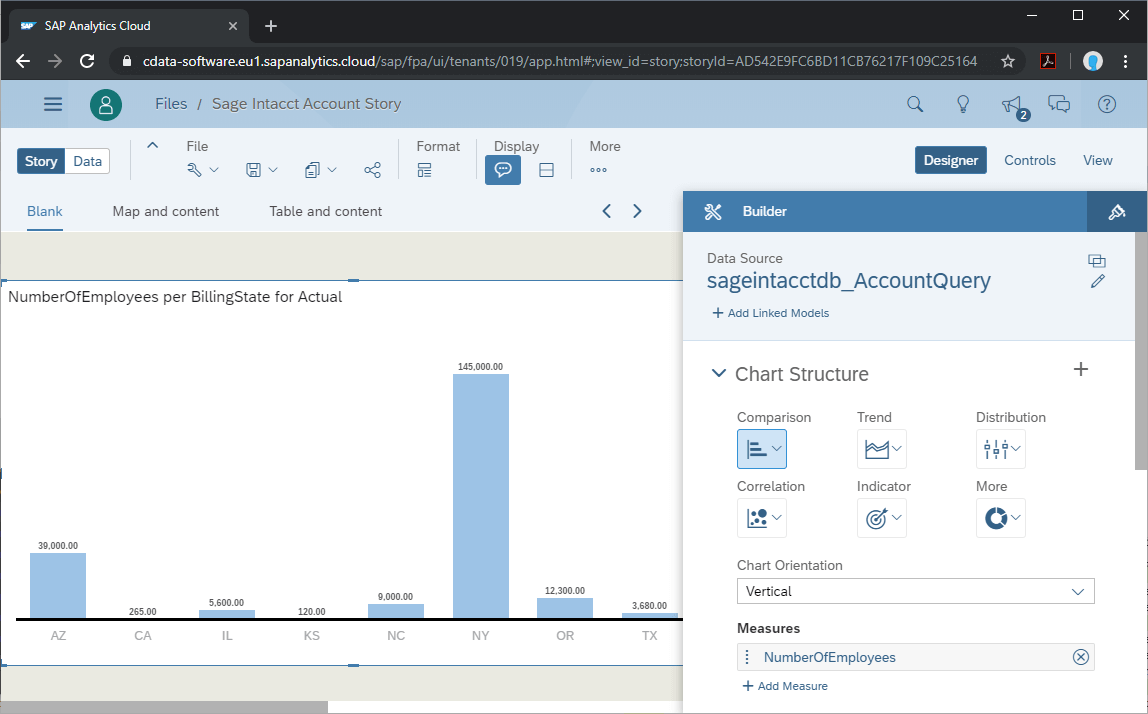Click the Add Measure link
The width and height of the screenshot is (1148, 714).
(x=785, y=686)
